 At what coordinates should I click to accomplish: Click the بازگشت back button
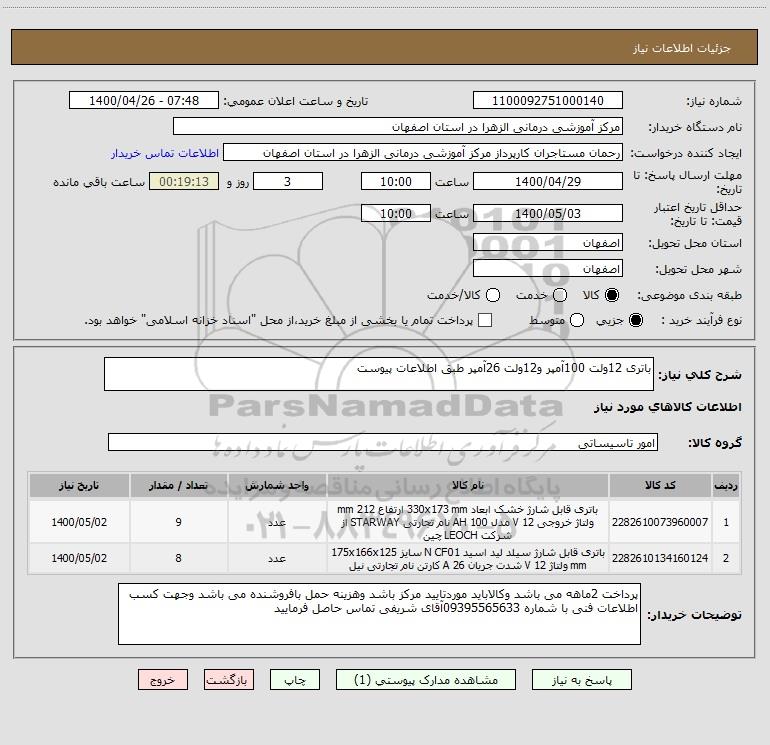click(x=229, y=680)
